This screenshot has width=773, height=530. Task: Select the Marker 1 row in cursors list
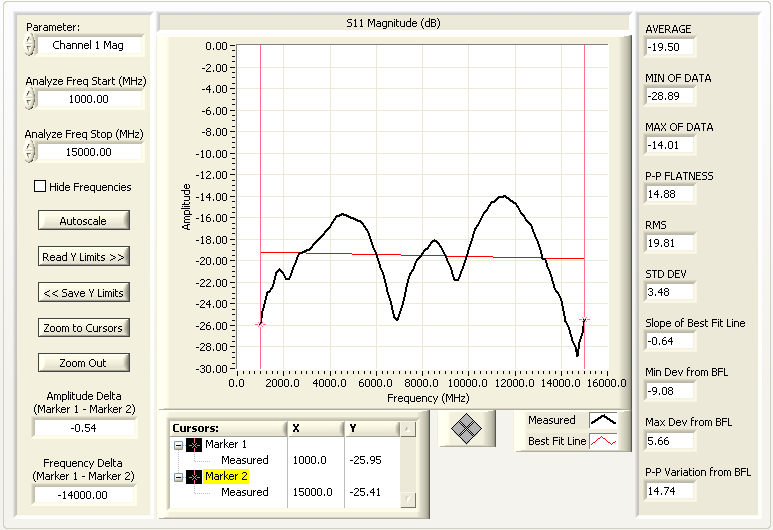click(x=226, y=444)
